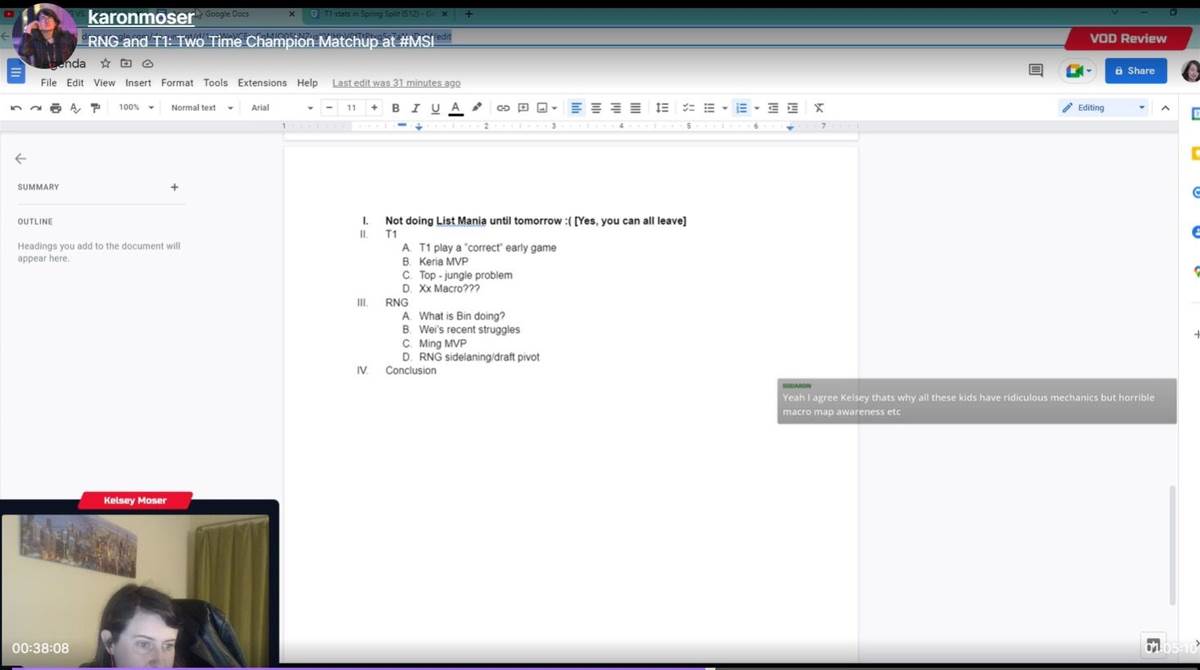The width and height of the screenshot is (1200, 670).
Task: Open the Extensions menu
Action: 262,83
